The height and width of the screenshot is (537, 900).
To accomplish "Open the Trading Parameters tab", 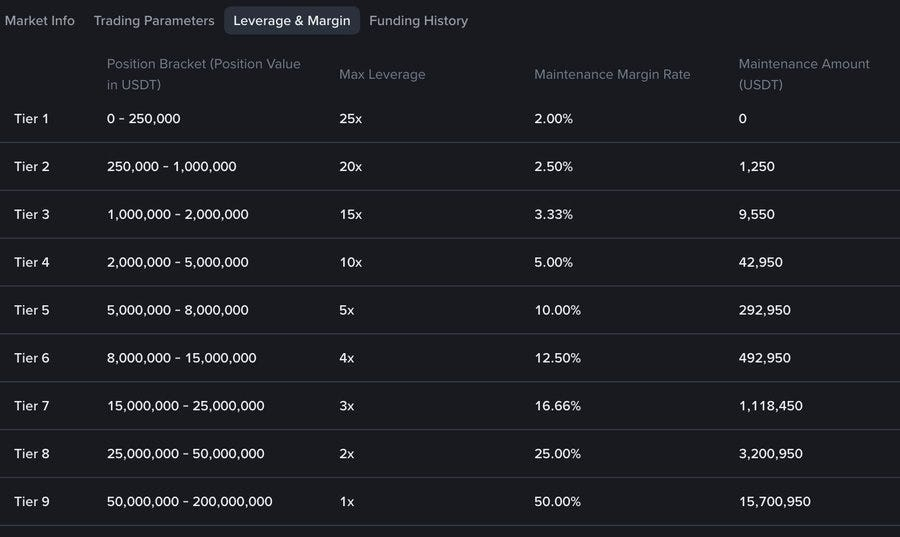I will [x=154, y=21].
